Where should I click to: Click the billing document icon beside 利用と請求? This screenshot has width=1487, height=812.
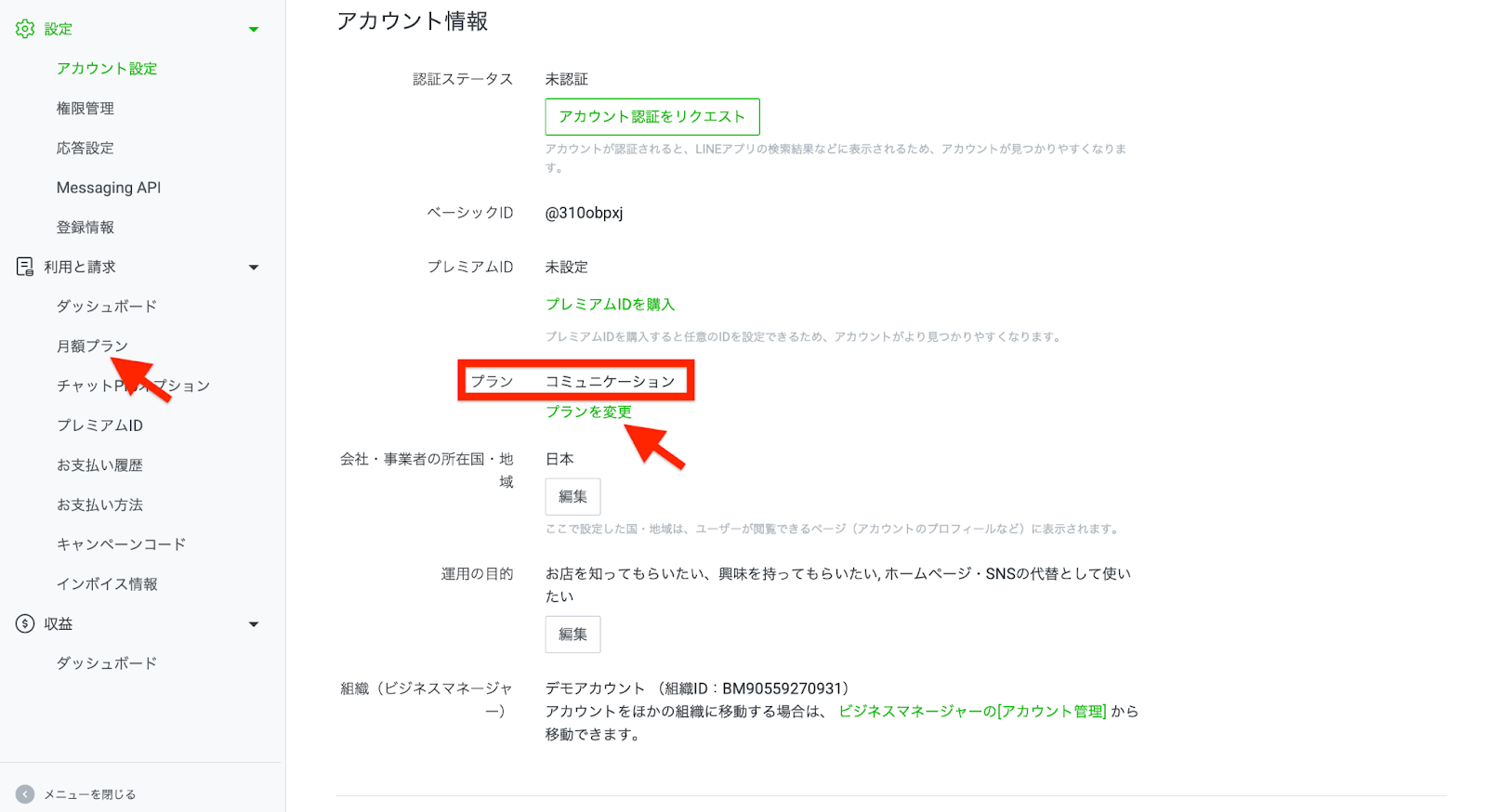point(25,267)
